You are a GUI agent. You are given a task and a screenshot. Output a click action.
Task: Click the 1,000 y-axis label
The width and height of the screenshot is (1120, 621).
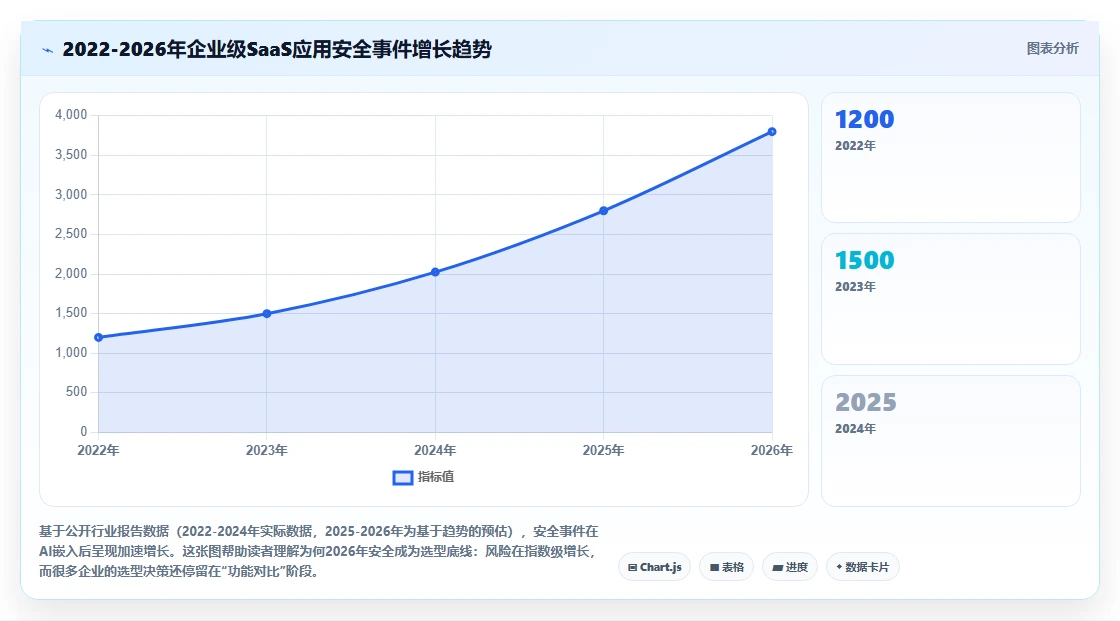pyautogui.click(x=71, y=352)
